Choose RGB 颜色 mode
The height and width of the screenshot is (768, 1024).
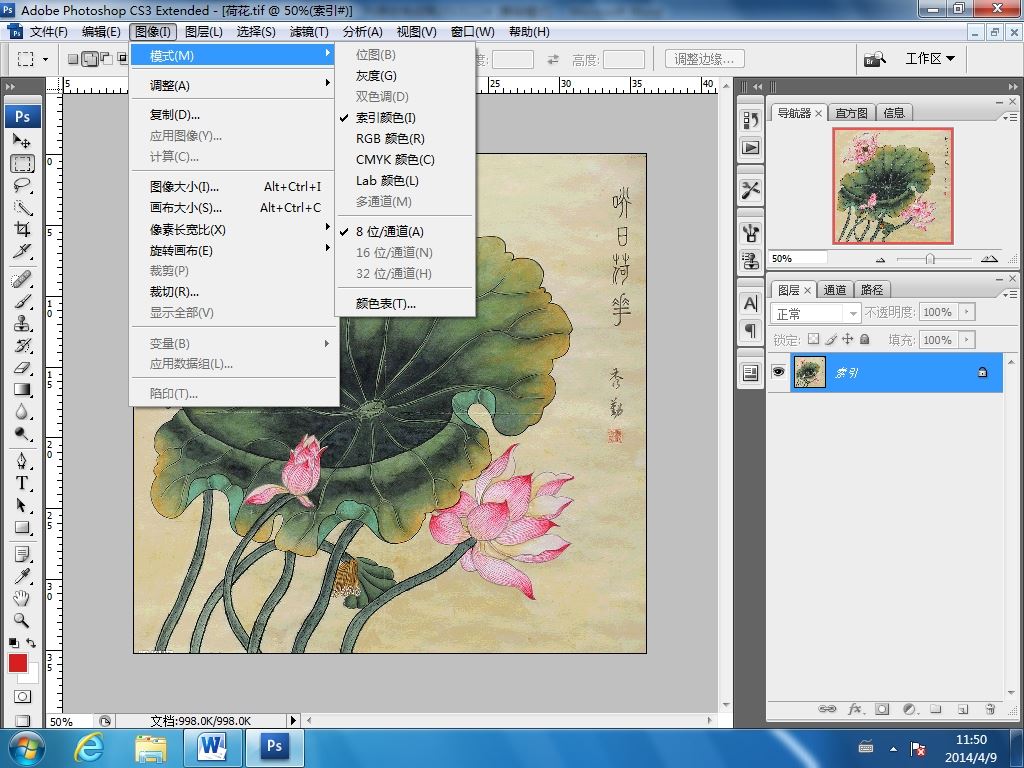(405, 138)
